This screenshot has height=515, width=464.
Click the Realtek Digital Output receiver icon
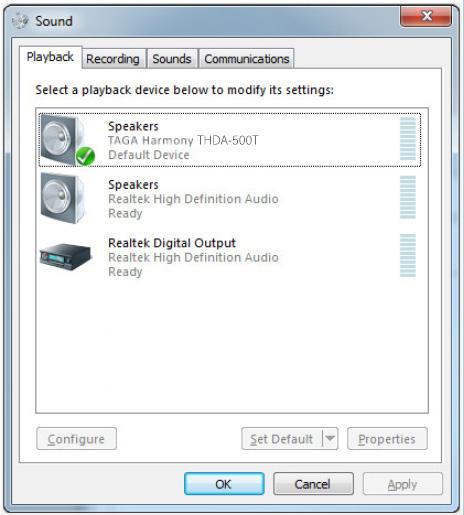65,257
